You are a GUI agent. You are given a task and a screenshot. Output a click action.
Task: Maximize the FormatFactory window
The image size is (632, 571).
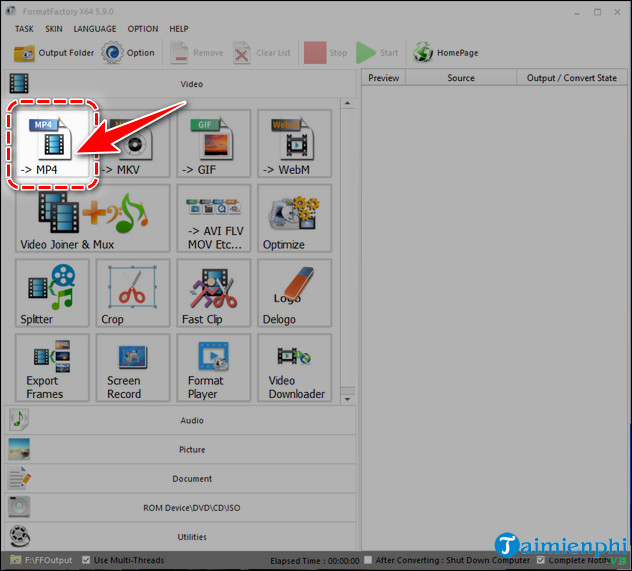click(x=597, y=12)
